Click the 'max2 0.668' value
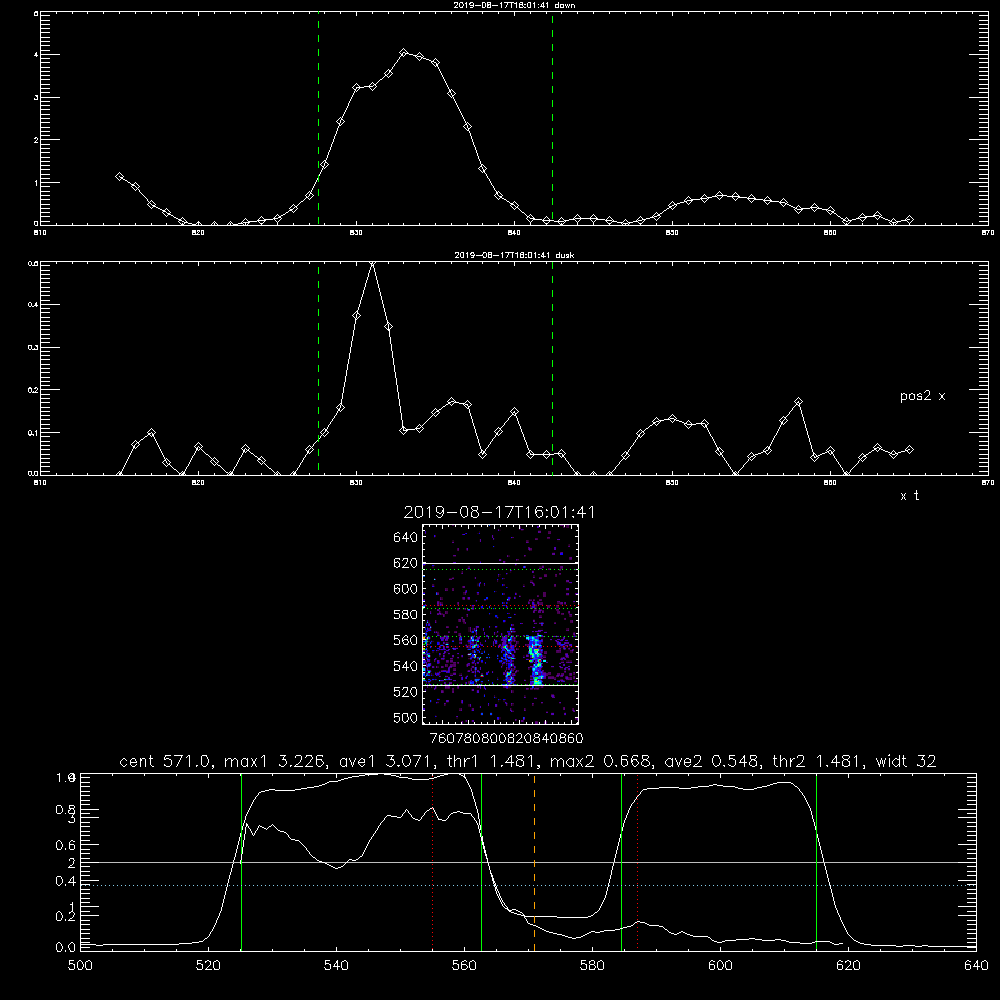Screen dimensions: 1000x1000 tap(601, 761)
